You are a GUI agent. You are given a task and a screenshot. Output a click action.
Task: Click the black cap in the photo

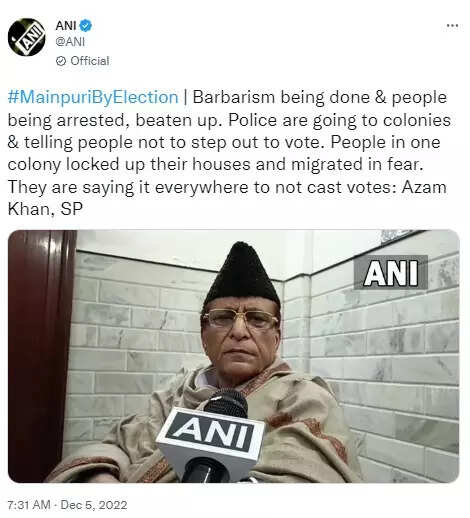point(242,274)
